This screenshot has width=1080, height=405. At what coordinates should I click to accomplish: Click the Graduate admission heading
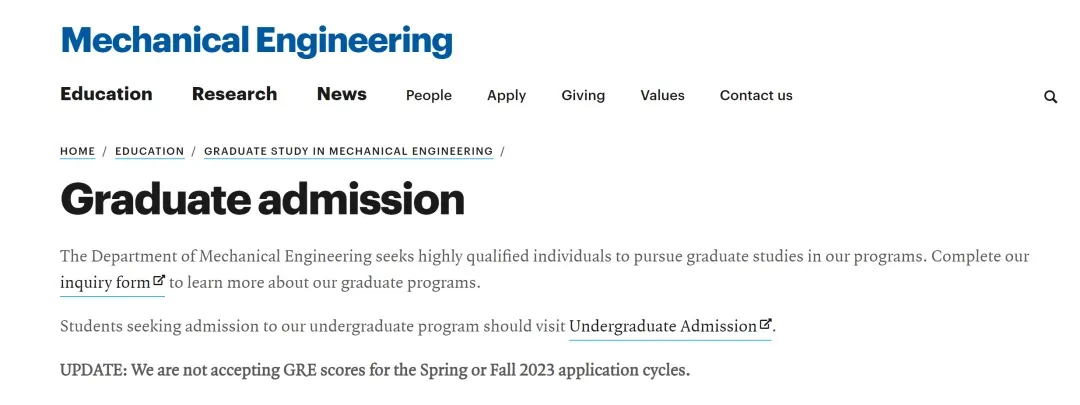[262, 199]
